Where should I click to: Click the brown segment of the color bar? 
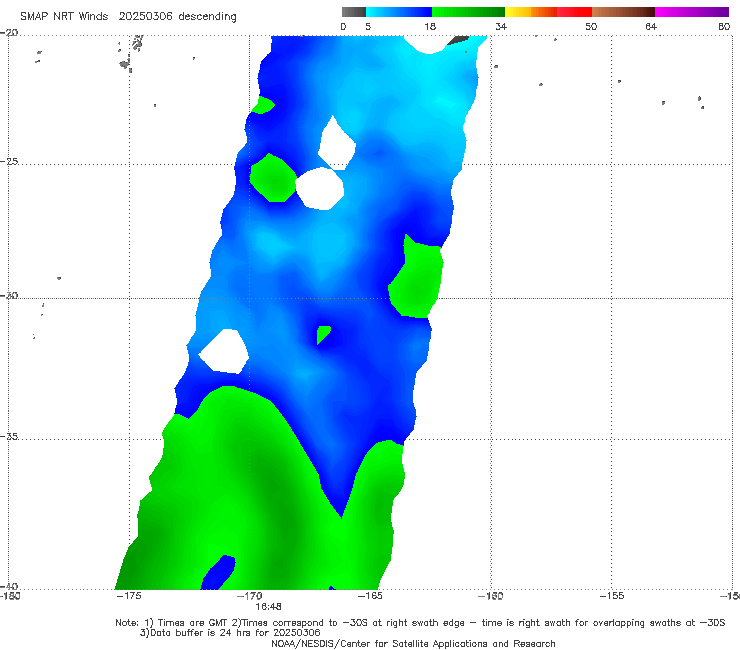(x=623, y=12)
